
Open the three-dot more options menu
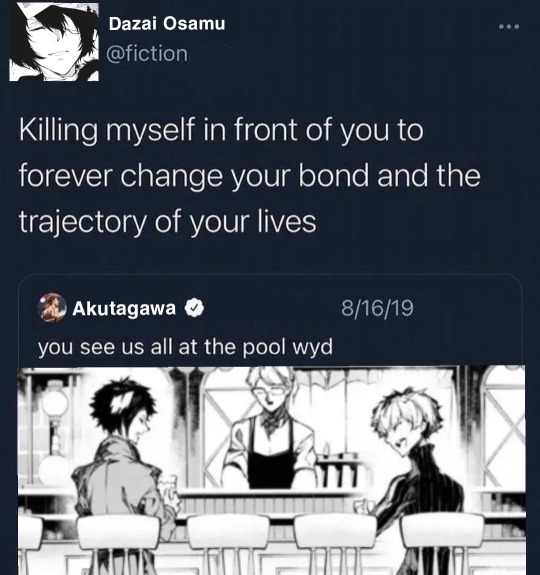click(x=509, y=26)
